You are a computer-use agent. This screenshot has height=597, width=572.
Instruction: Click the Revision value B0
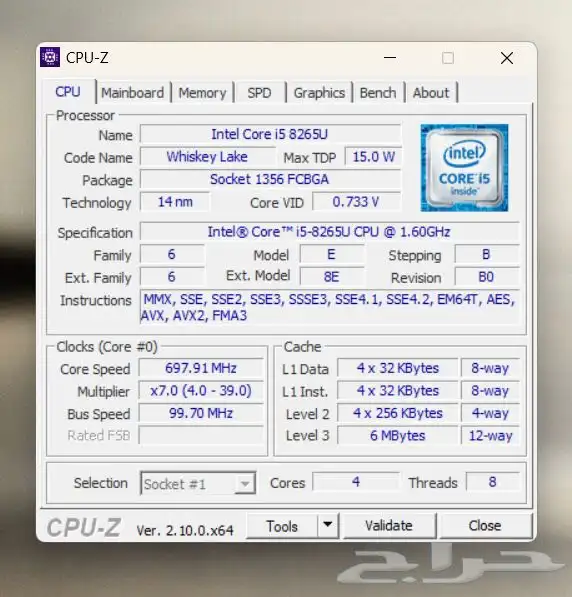tap(486, 277)
